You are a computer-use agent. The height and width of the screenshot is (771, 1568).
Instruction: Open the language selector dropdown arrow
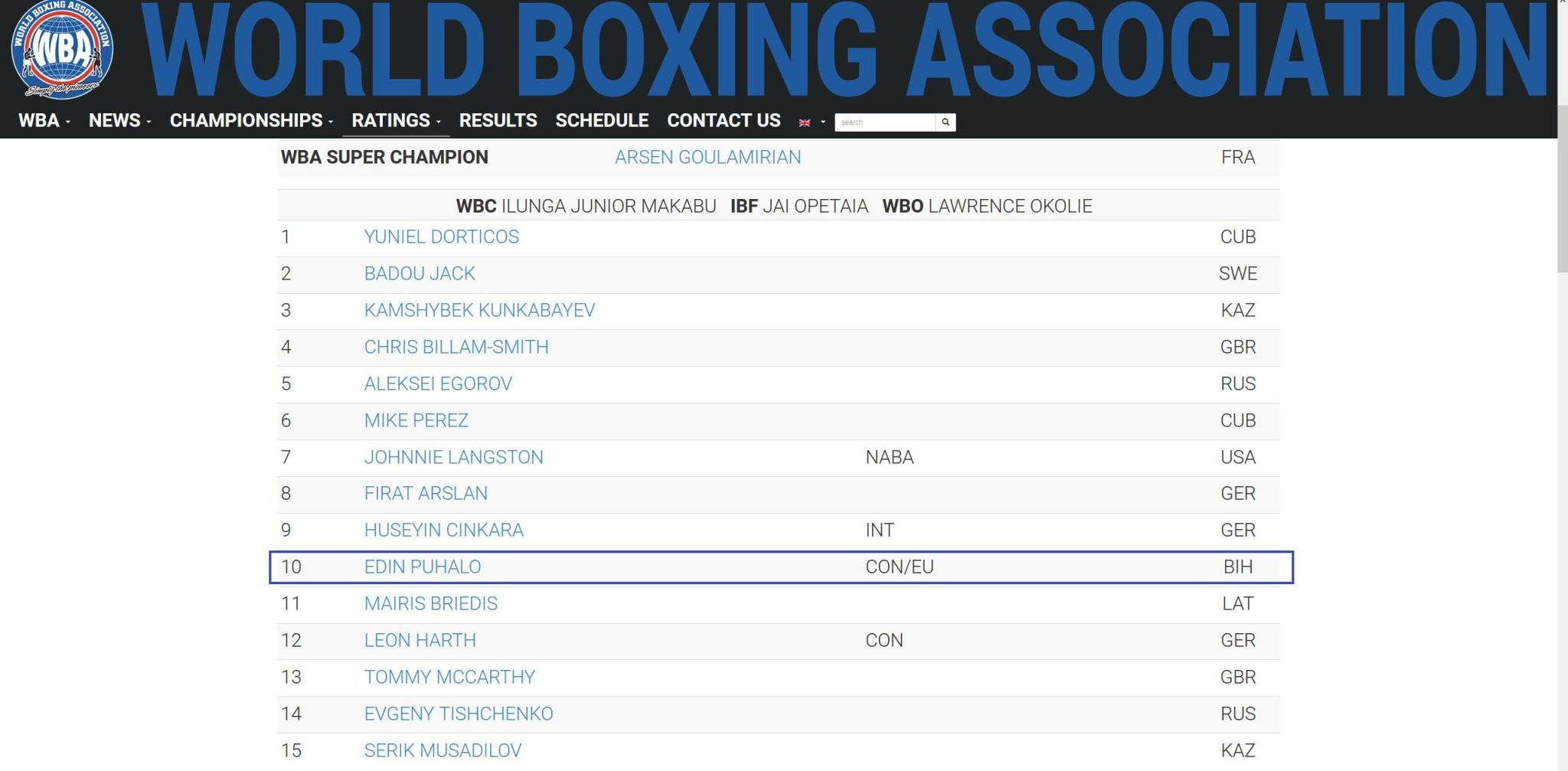click(x=823, y=123)
